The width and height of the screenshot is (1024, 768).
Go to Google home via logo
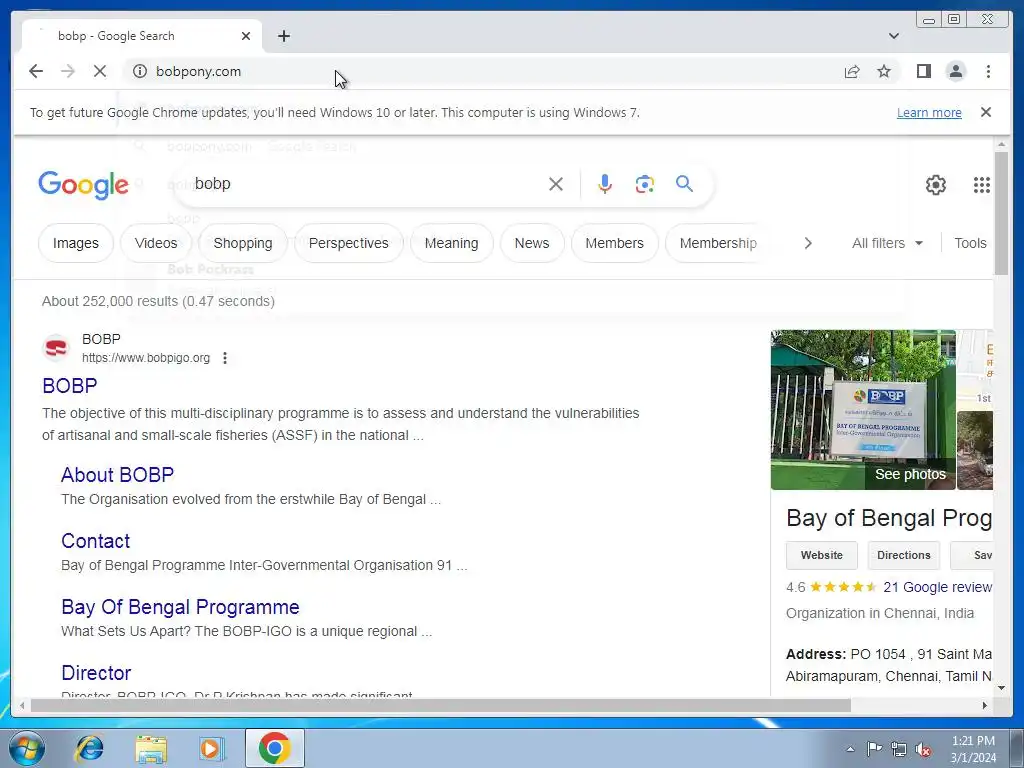coord(83,185)
